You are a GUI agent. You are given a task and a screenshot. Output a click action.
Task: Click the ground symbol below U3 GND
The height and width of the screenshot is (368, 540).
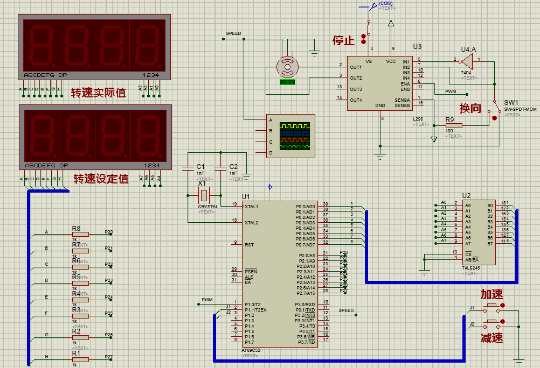(x=380, y=156)
